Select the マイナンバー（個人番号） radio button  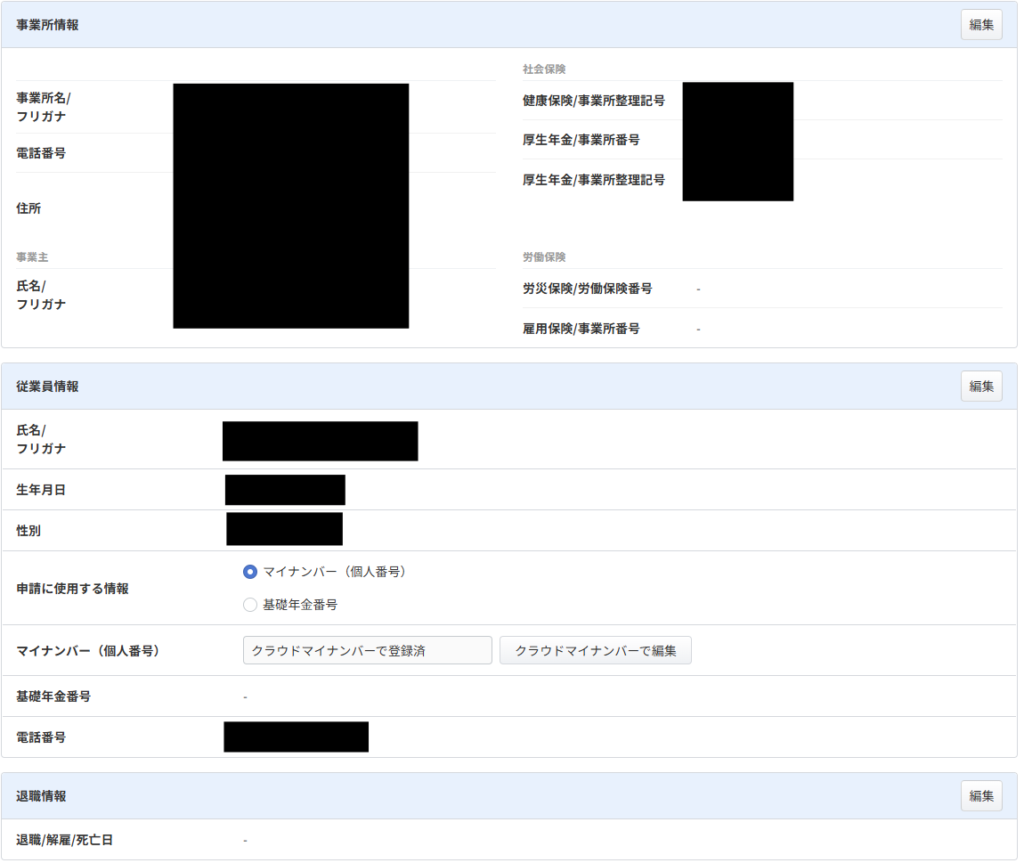pyautogui.click(x=250, y=572)
